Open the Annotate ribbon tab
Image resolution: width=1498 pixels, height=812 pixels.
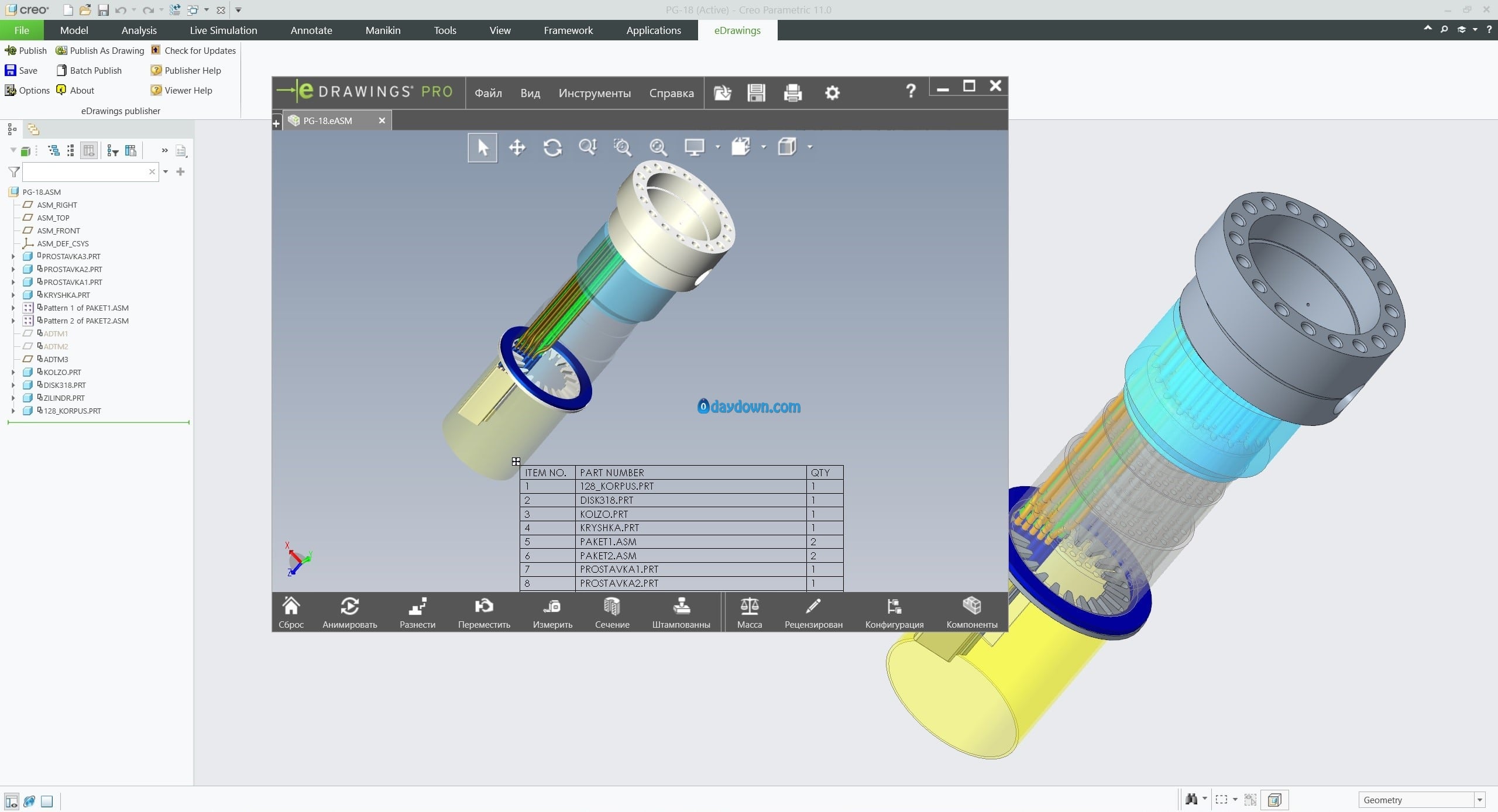click(x=311, y=30)
